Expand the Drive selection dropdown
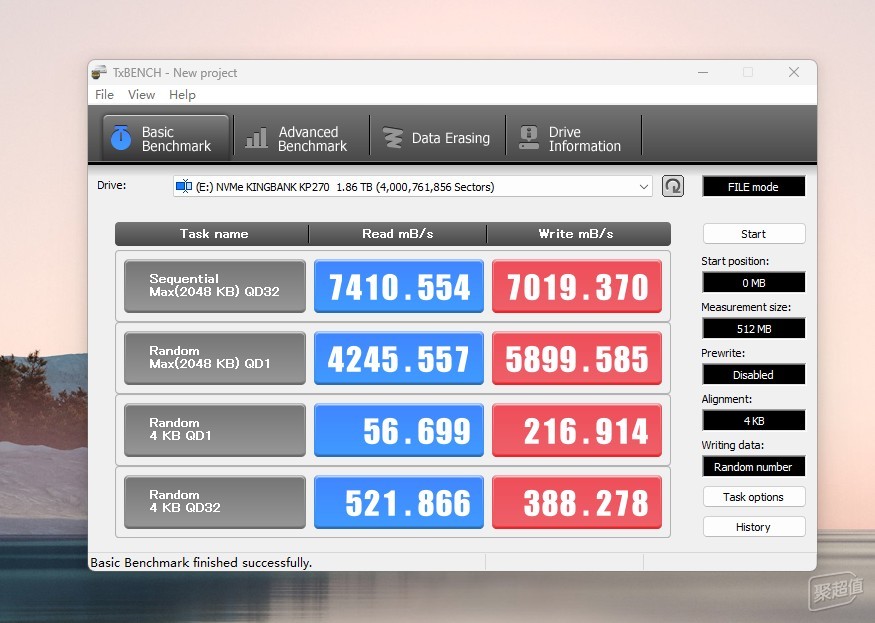875x623 pixels. [x=643, y=186]
